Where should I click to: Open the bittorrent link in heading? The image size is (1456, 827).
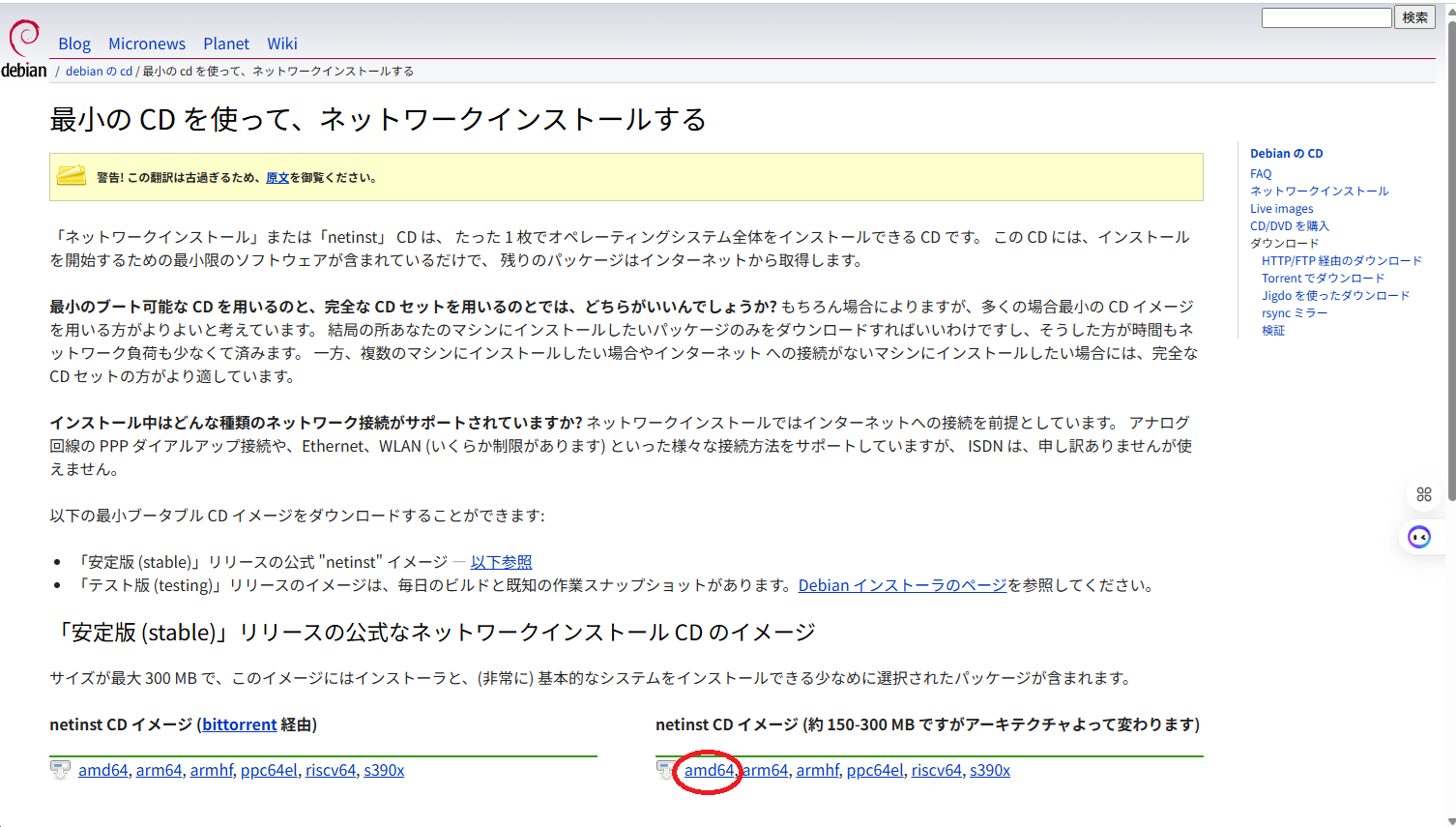240,724
